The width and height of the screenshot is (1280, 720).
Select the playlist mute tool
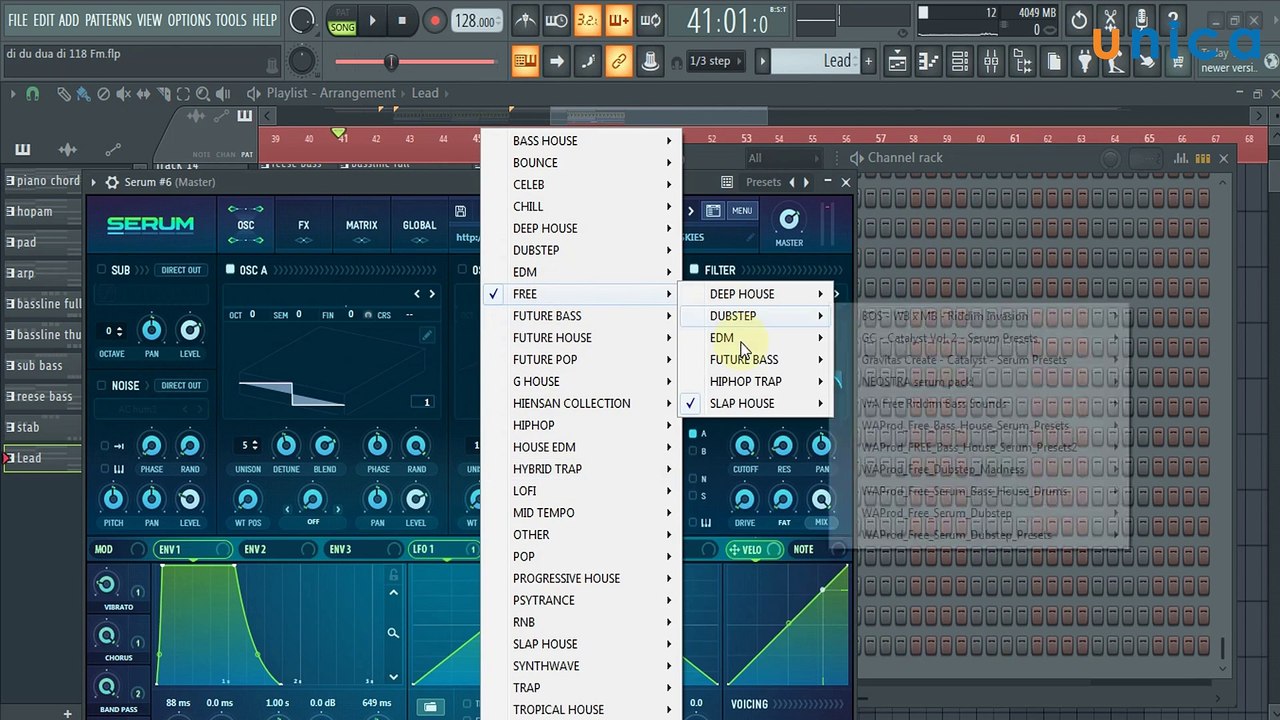click(x=123, y=94)
